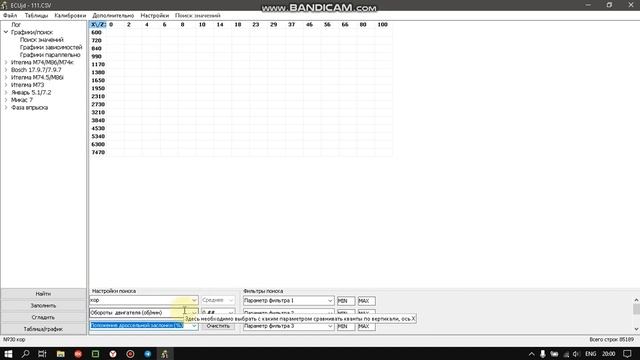Show hidden system tray icons
Screen dimensions: 640x360
(531, 354)
